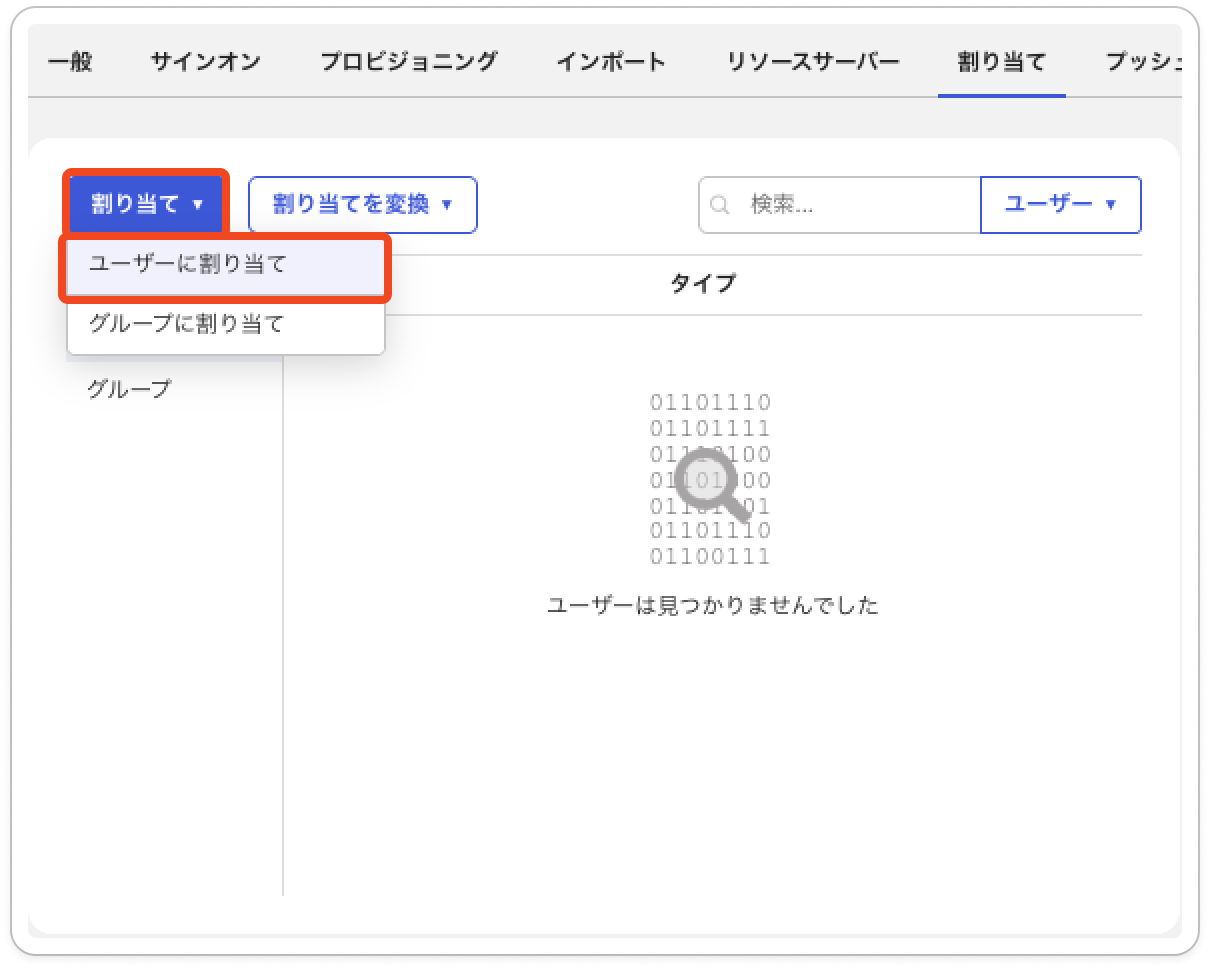Click the caret arrow on 割り当てを変換 button
Image resolution: width=1210 pixels, height=970 pixels.
[x=446, y=205]
